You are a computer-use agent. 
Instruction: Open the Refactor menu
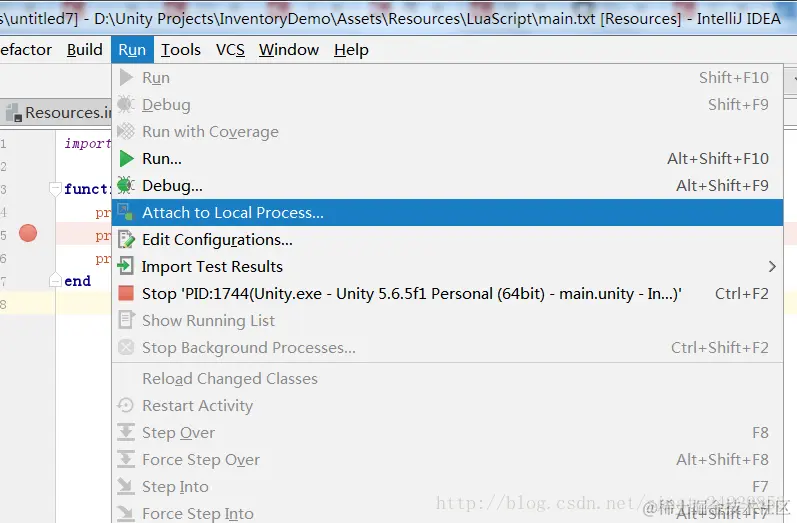[x=25, y=50]
